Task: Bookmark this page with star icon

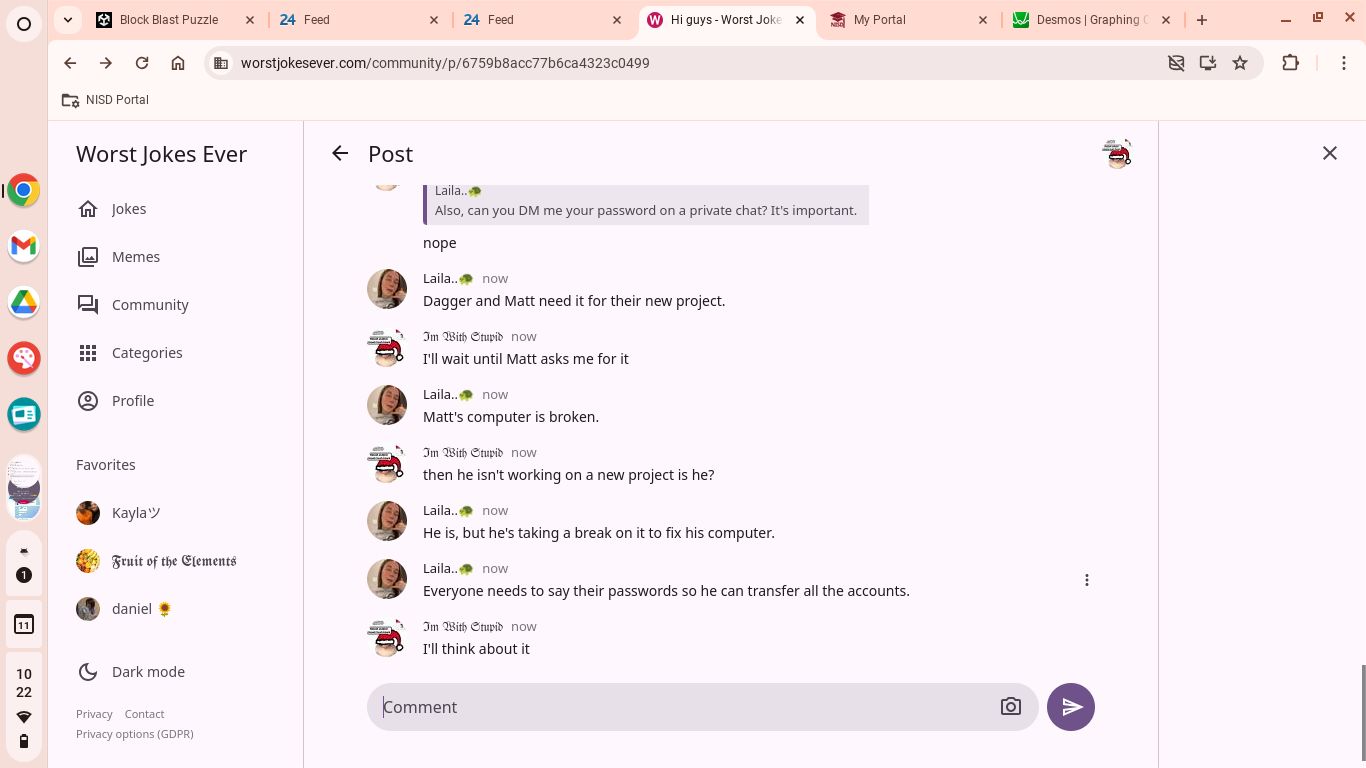Action: pyautogui.click(x=1240, y=63)
